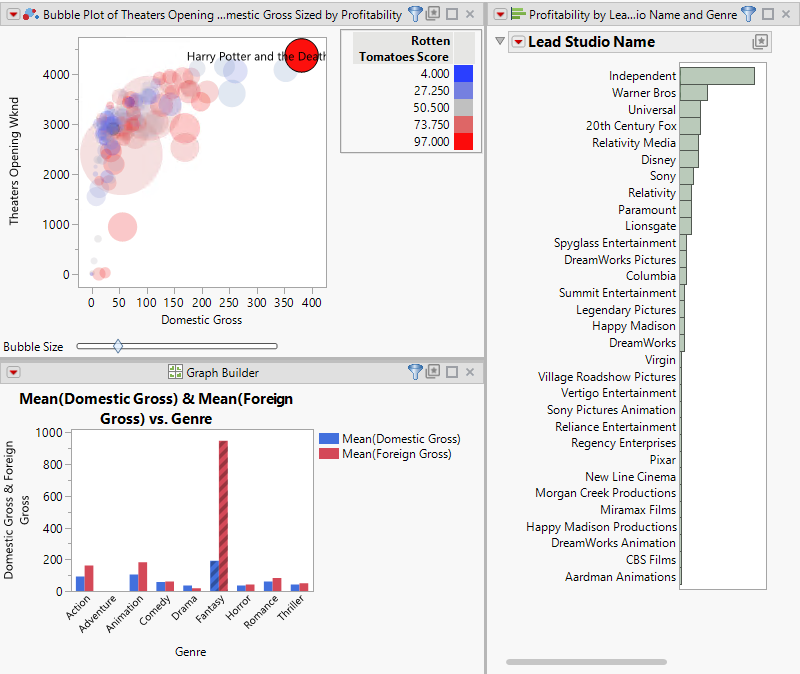
Task: Toggle the Profitability by Lead Studio red triangle menu
Action: (502, 14)
